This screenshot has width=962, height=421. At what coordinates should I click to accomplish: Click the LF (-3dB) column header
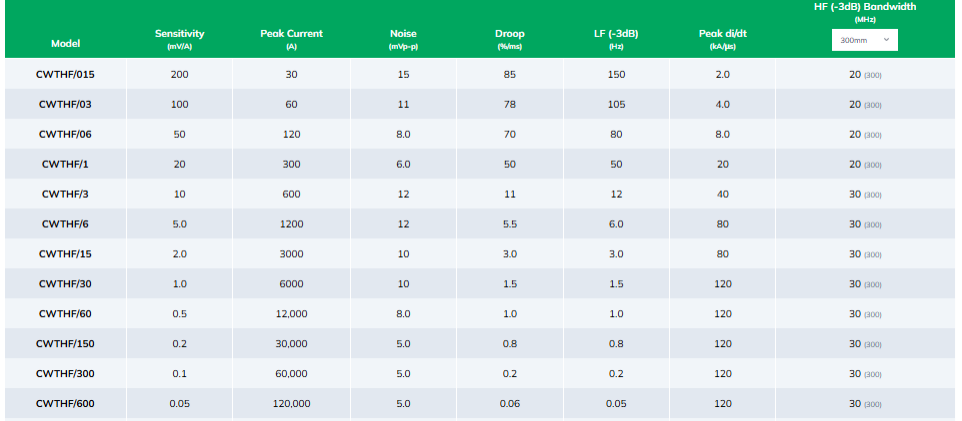pyautogui.click(x=615, y=34)
